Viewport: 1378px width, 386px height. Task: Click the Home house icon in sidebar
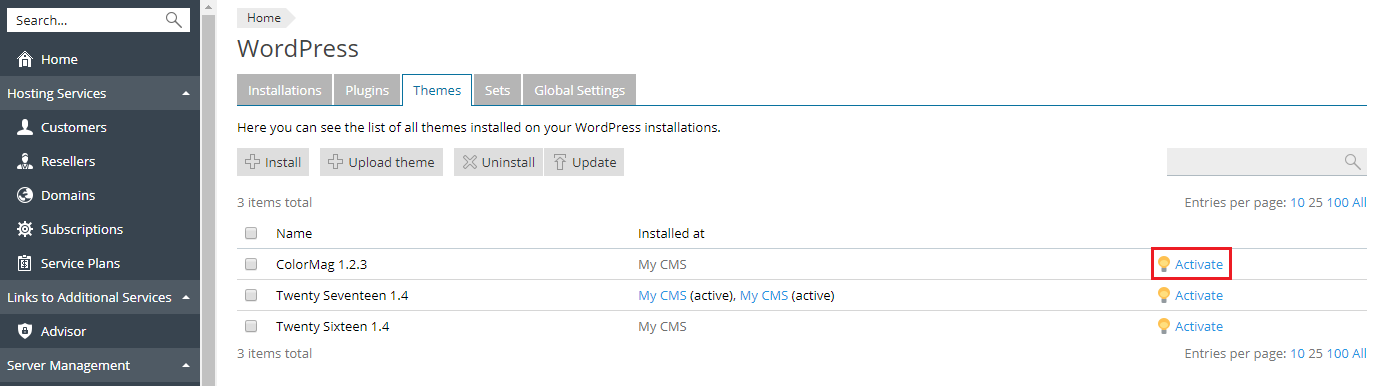click(x=25, y=60)
